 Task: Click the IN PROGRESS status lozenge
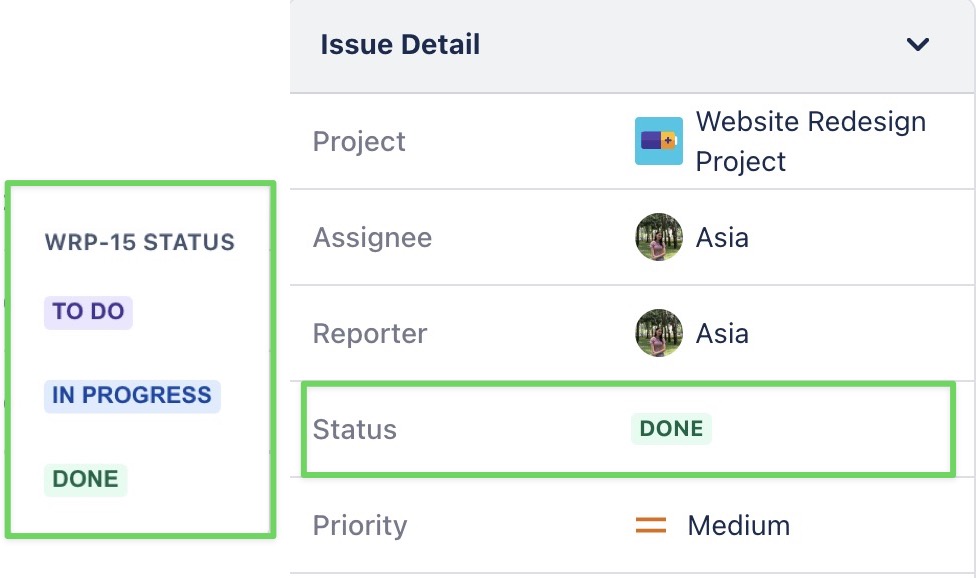pos(131,395)
